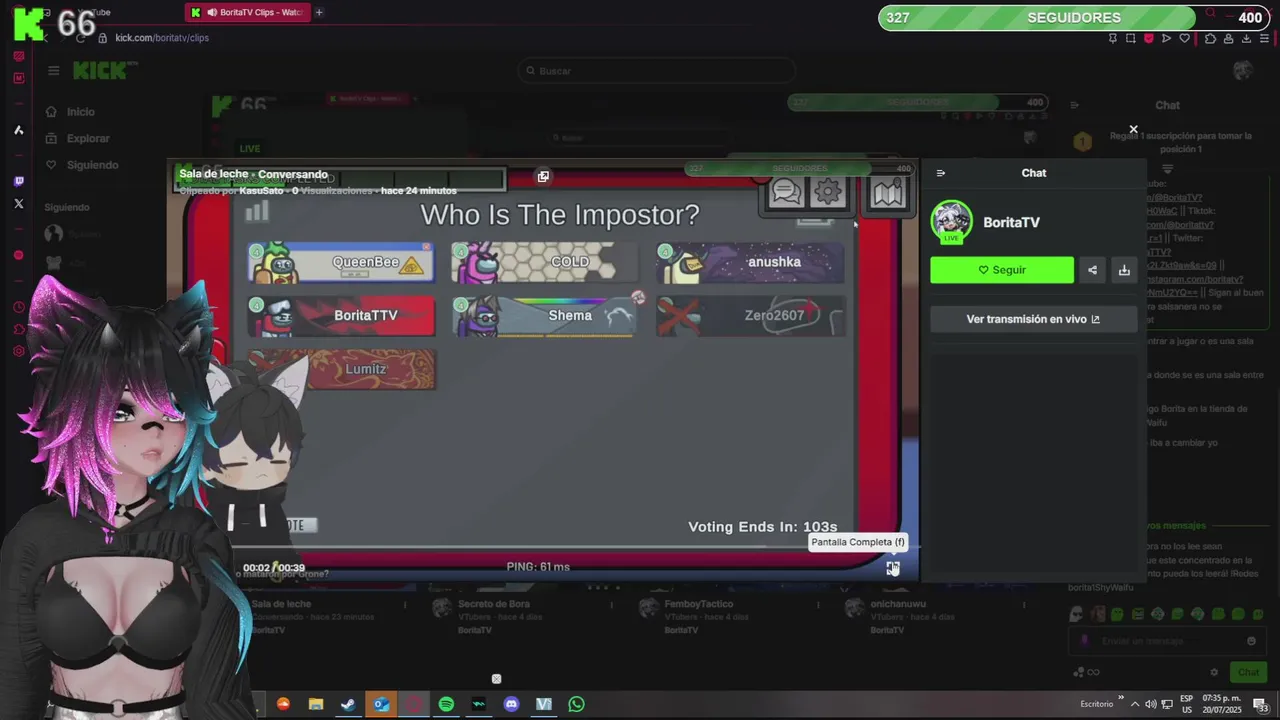Click the red ad-blocker shield icon
The width and height of the screenshot is (1280, 720).
pyautogui.click(x=1149, y=38)
